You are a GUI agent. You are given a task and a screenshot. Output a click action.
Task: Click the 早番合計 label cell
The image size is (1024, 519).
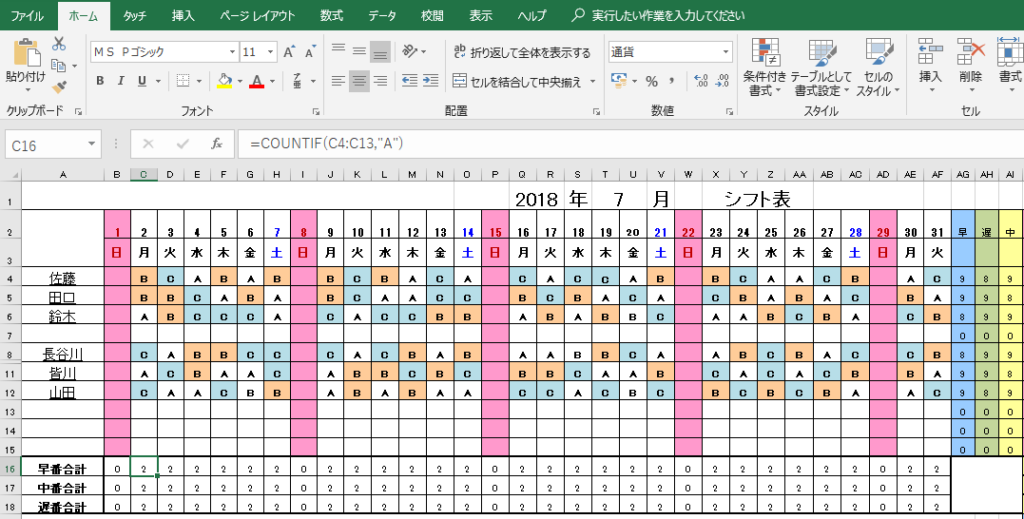63,468
